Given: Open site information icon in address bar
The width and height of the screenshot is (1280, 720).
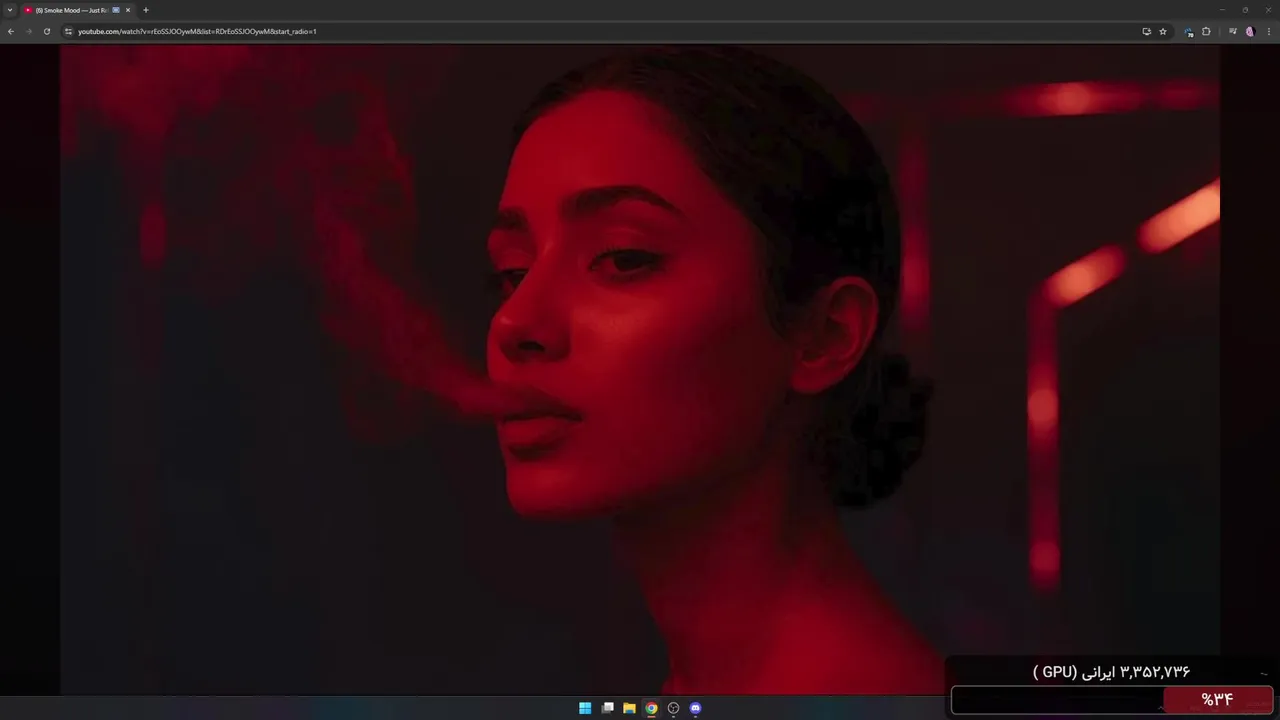Looking at the screenshot, I should coord(69,31).
